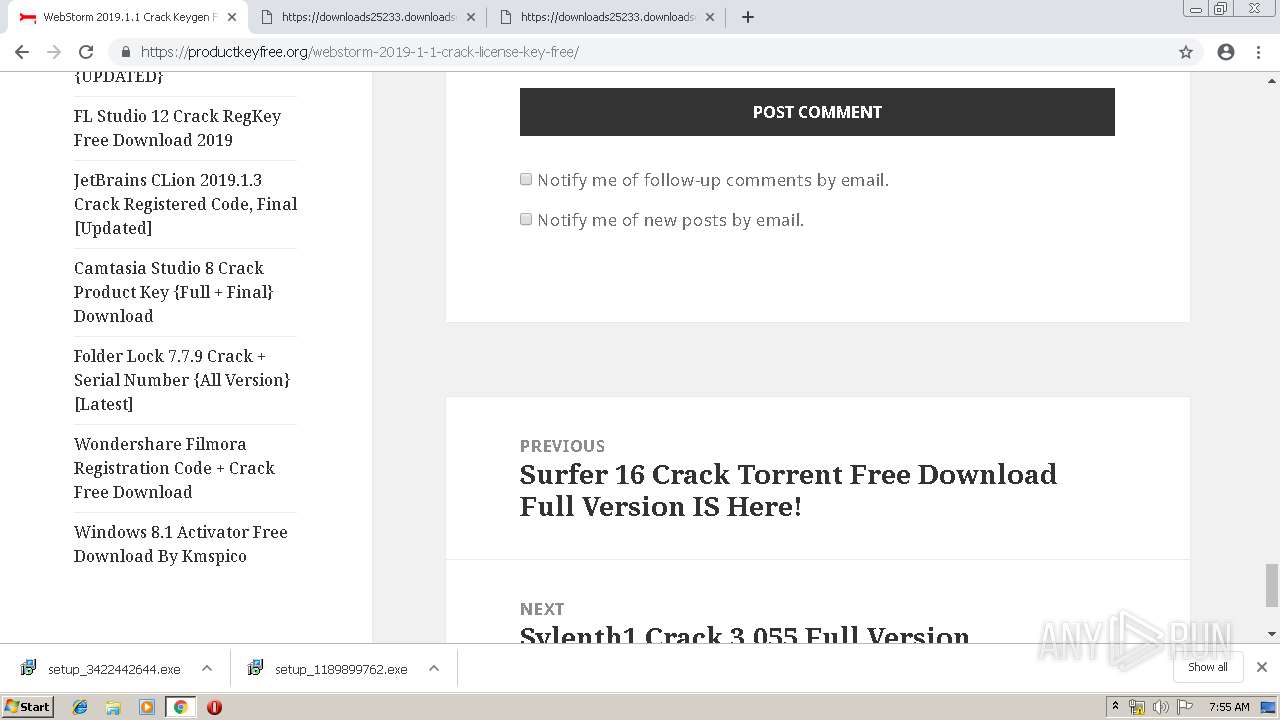The image size is (1280, 720).
Task: Bookmark this page with the star icon
Action: pos(1186,52)
